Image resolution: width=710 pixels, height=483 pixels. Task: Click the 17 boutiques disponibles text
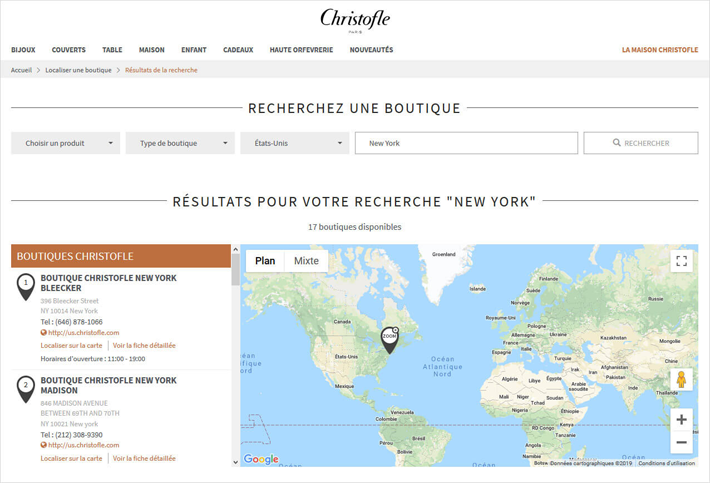tap(355, 227)
